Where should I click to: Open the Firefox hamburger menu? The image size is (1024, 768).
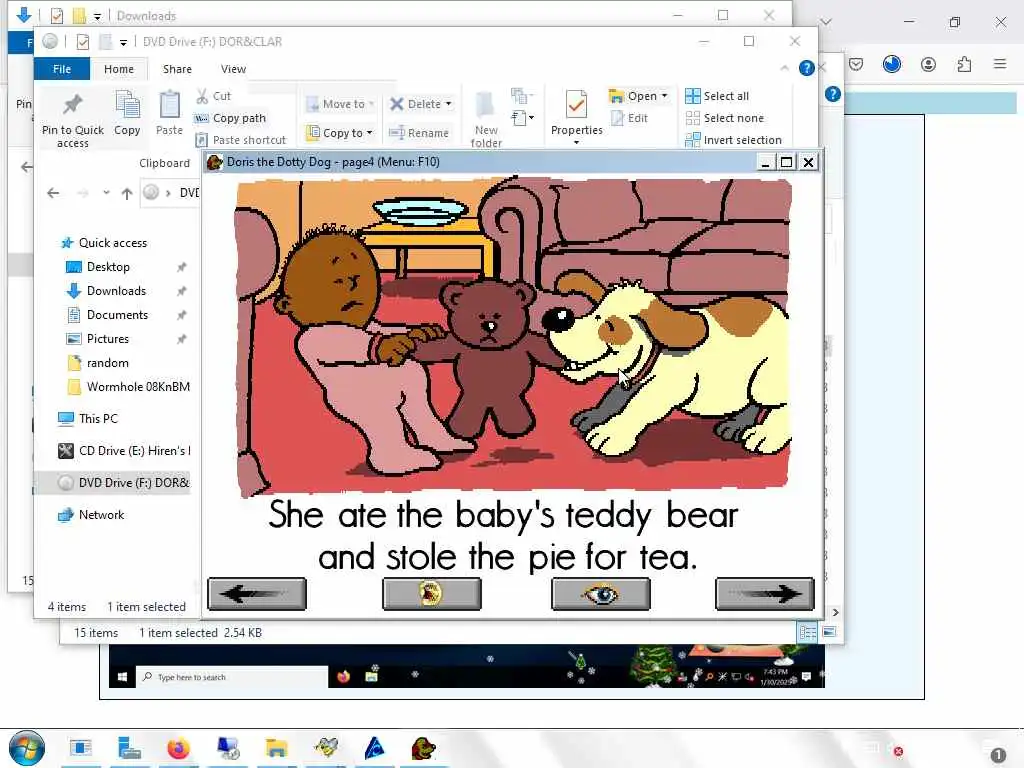(1000, 64)
